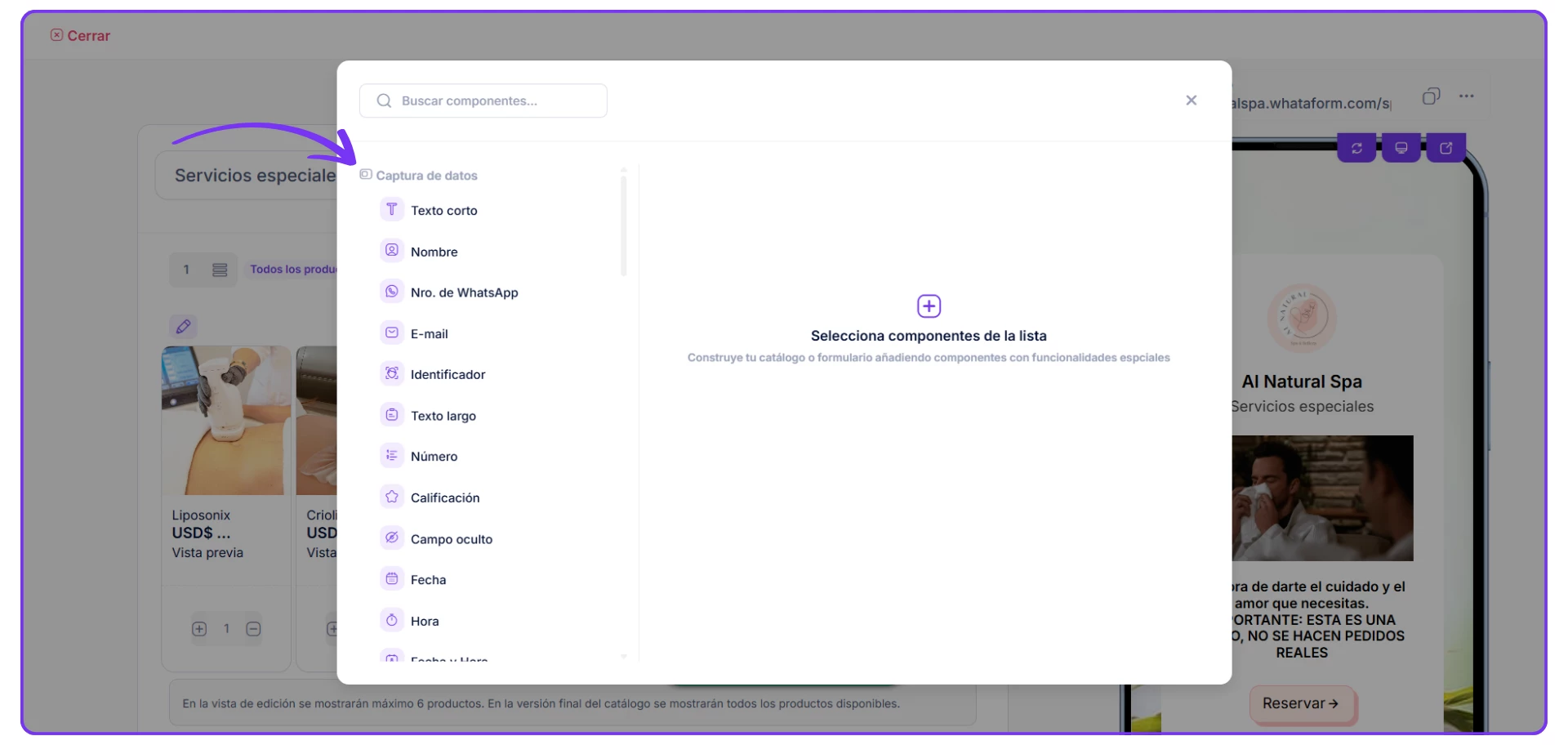Viewport: 1568px width, 745px height.
Task: Click the Cerrar button at top left
Action: pyautogui.click(x=81, y=35)
